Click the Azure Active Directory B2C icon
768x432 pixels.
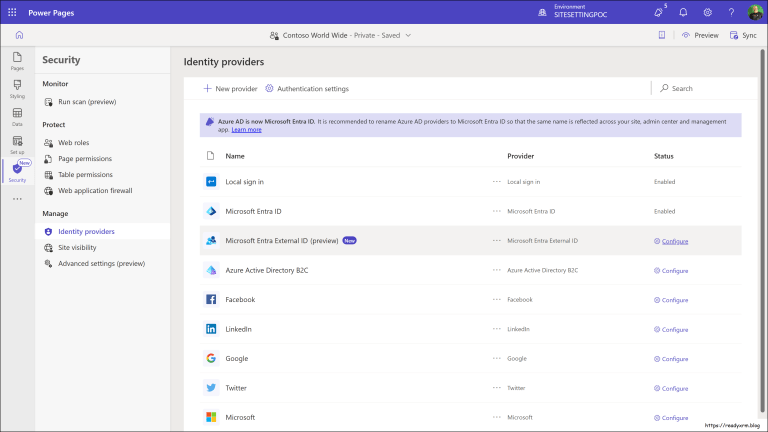(211, 270)
